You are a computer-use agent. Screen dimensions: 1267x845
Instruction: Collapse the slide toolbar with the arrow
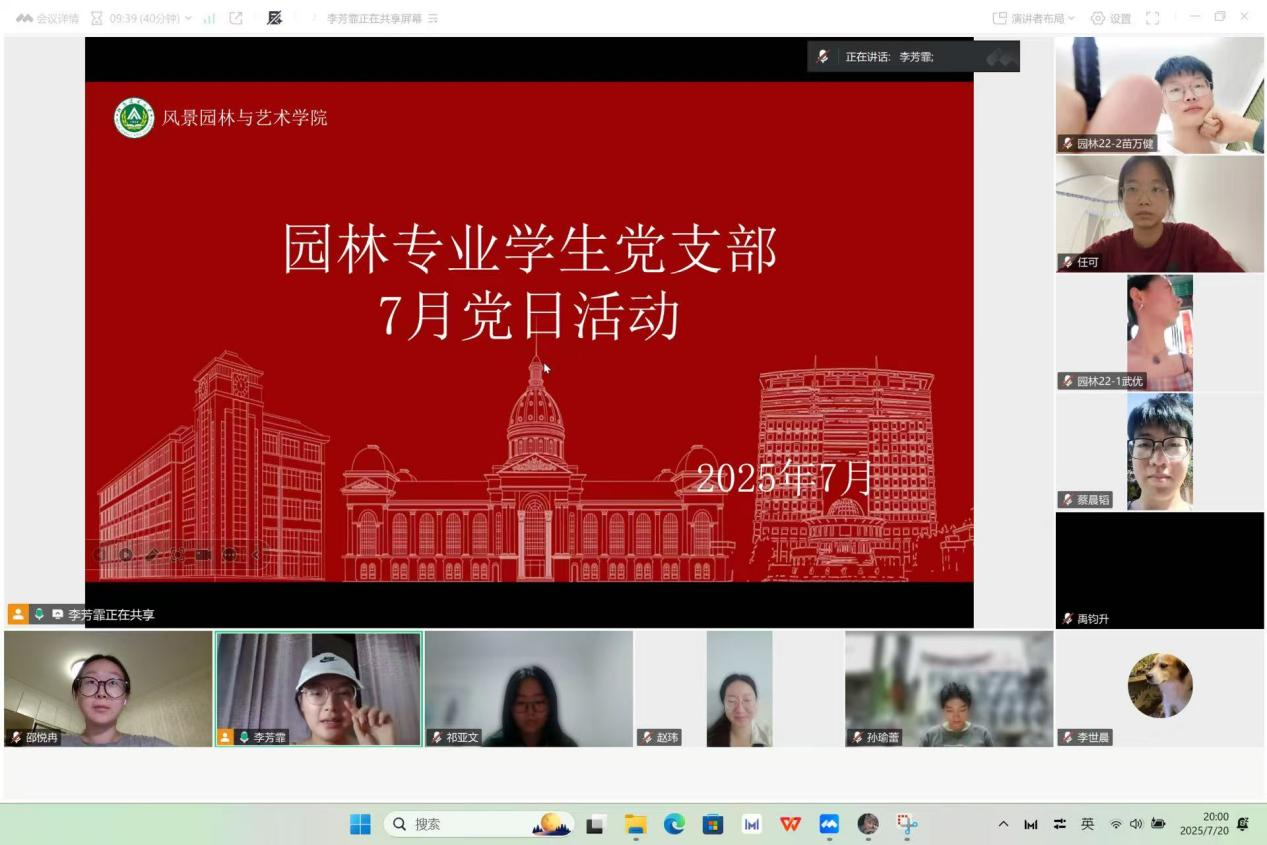point(255,554)
